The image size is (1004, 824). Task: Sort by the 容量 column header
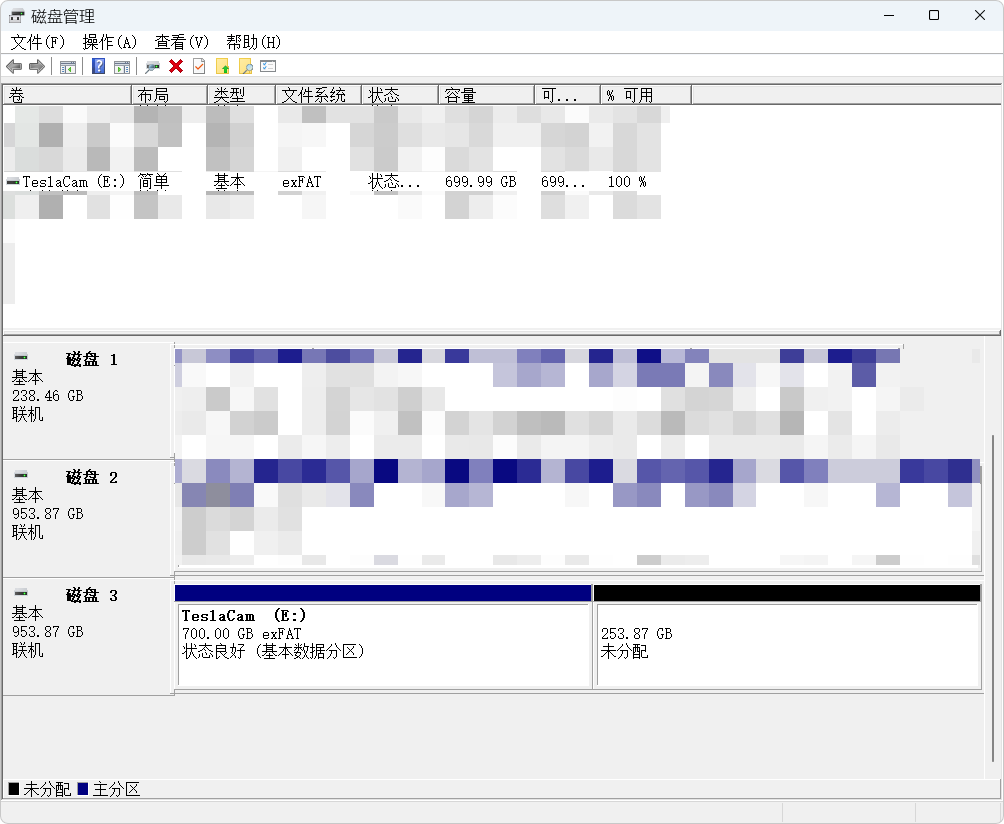487,95
